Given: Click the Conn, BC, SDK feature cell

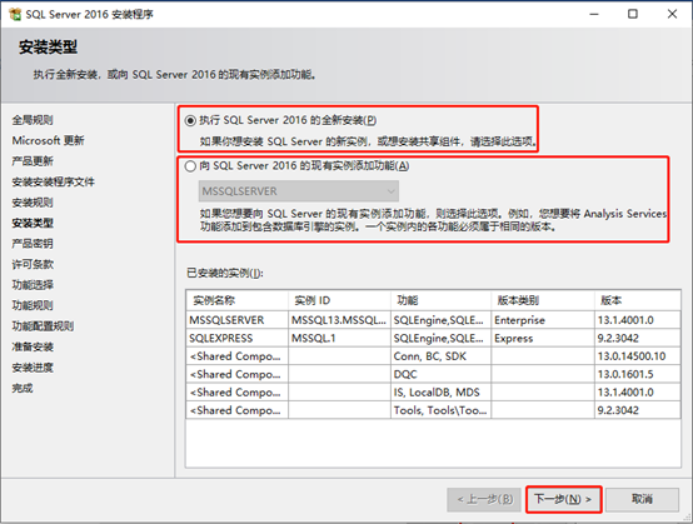Looking at the screenshot, I should (441, 356).
